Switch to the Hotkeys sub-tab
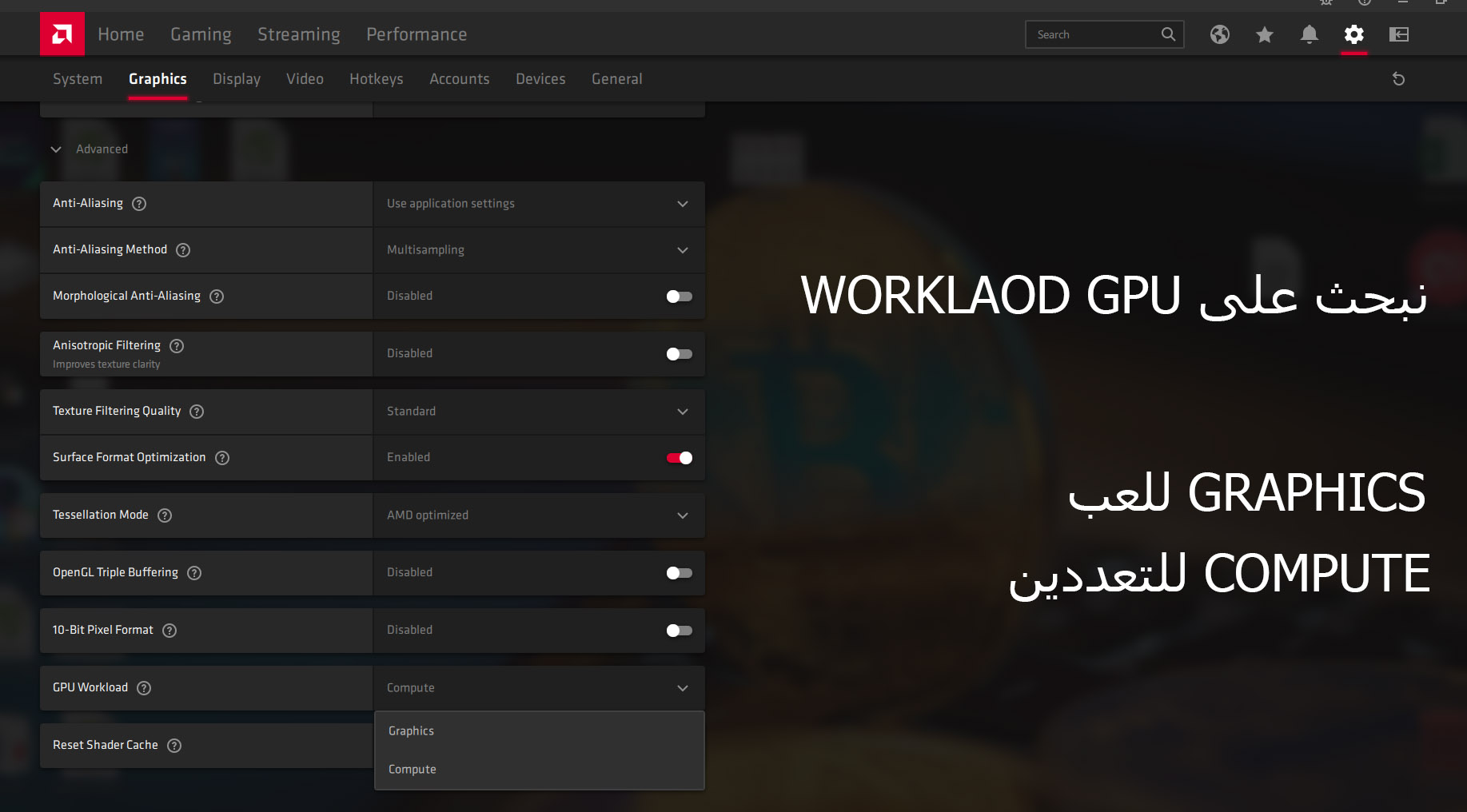This screenshot has width=1467, height=812. click(377, 79)
